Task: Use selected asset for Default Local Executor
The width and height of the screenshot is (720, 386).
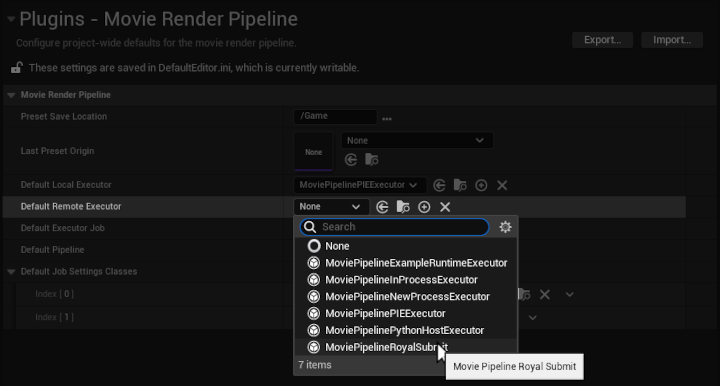Action: click(x=439, y=185)
